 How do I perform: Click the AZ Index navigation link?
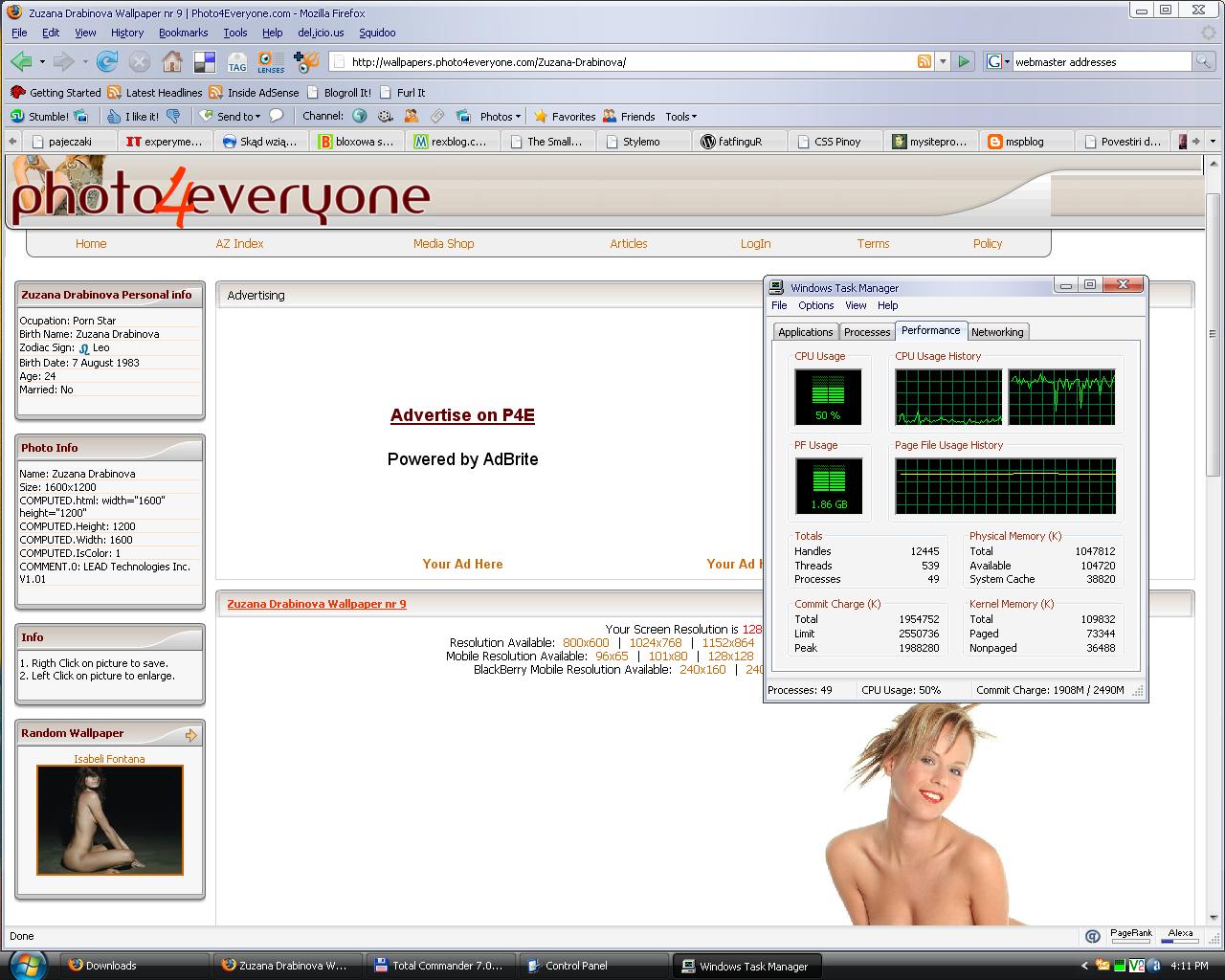[239, 244]
